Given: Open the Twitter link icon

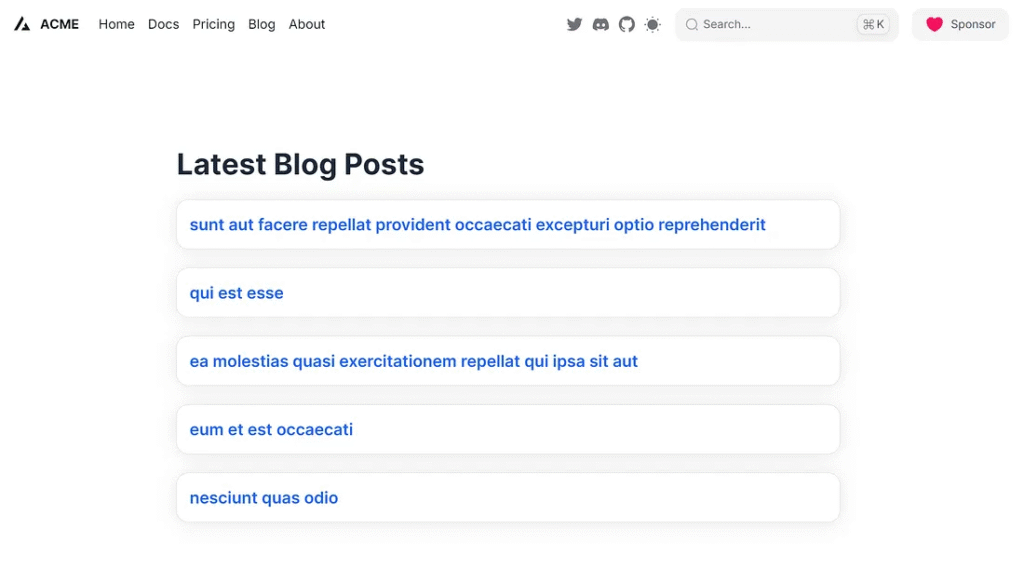Looking at the screenshot, I should (574, 24).
